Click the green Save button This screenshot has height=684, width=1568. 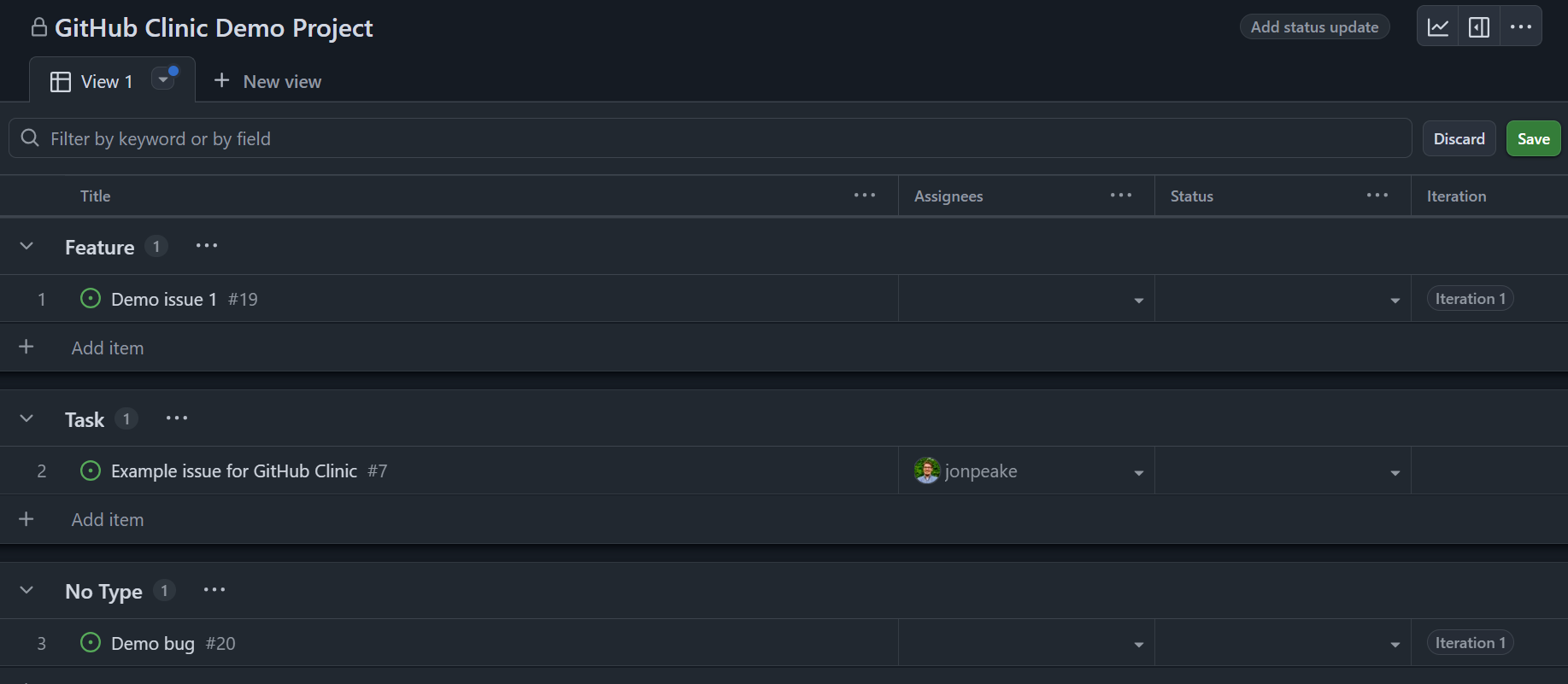[1533, 139]
